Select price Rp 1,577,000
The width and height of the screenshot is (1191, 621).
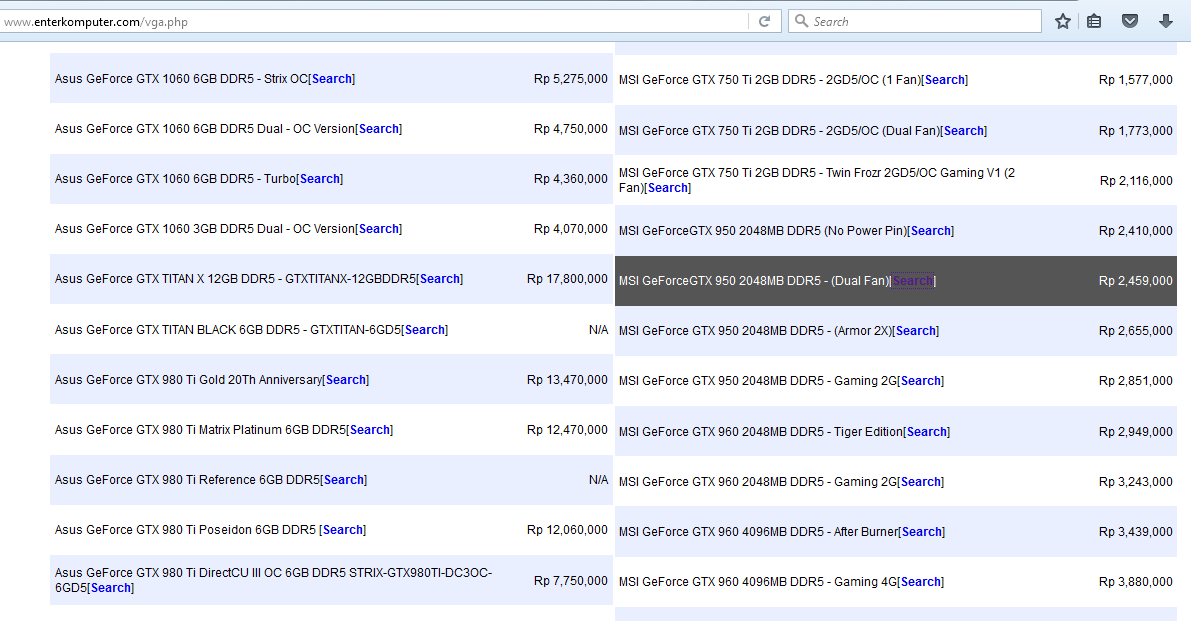(x=1136, y=80)
